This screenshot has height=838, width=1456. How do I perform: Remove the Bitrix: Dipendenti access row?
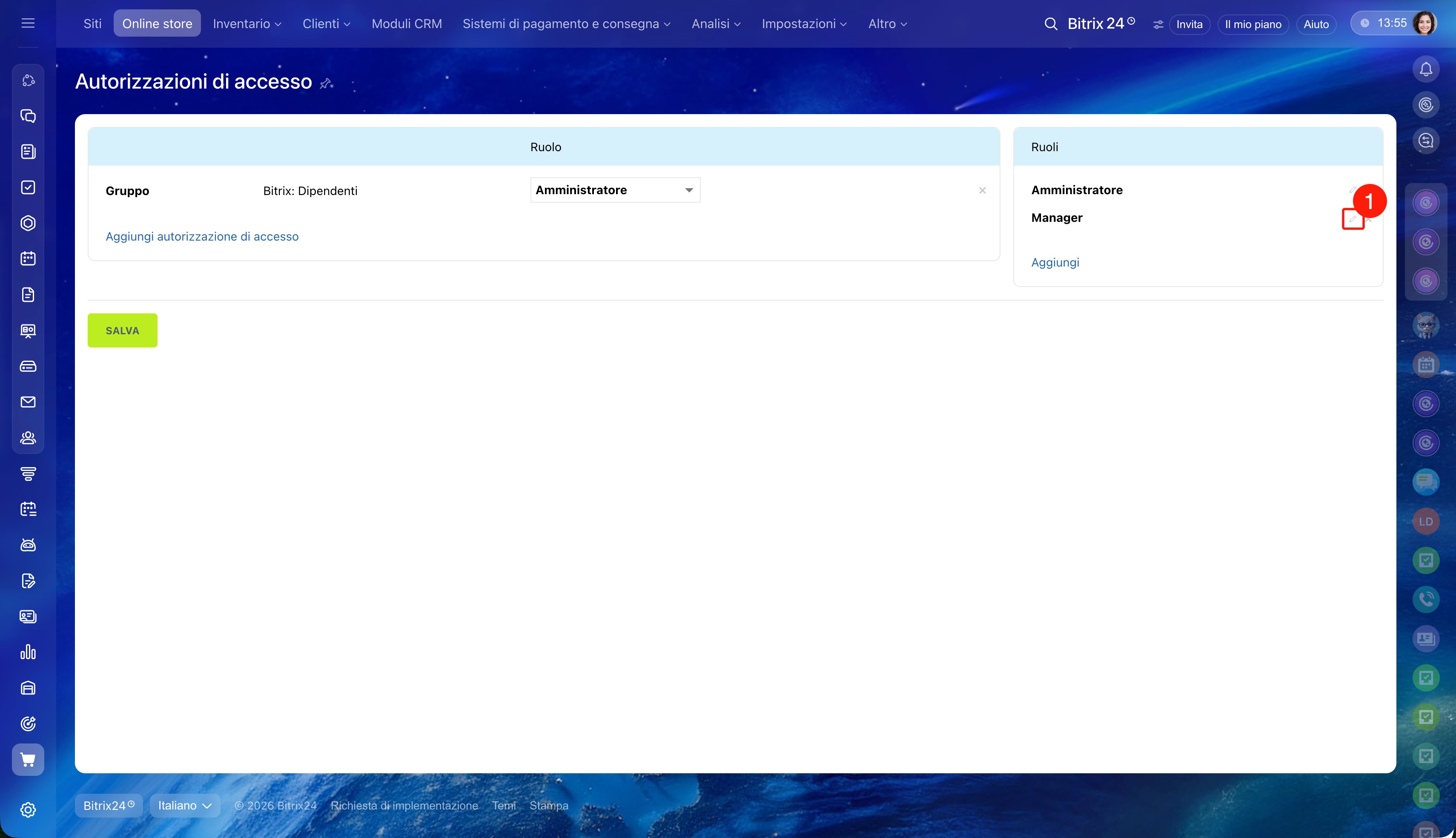pos(982,190)
